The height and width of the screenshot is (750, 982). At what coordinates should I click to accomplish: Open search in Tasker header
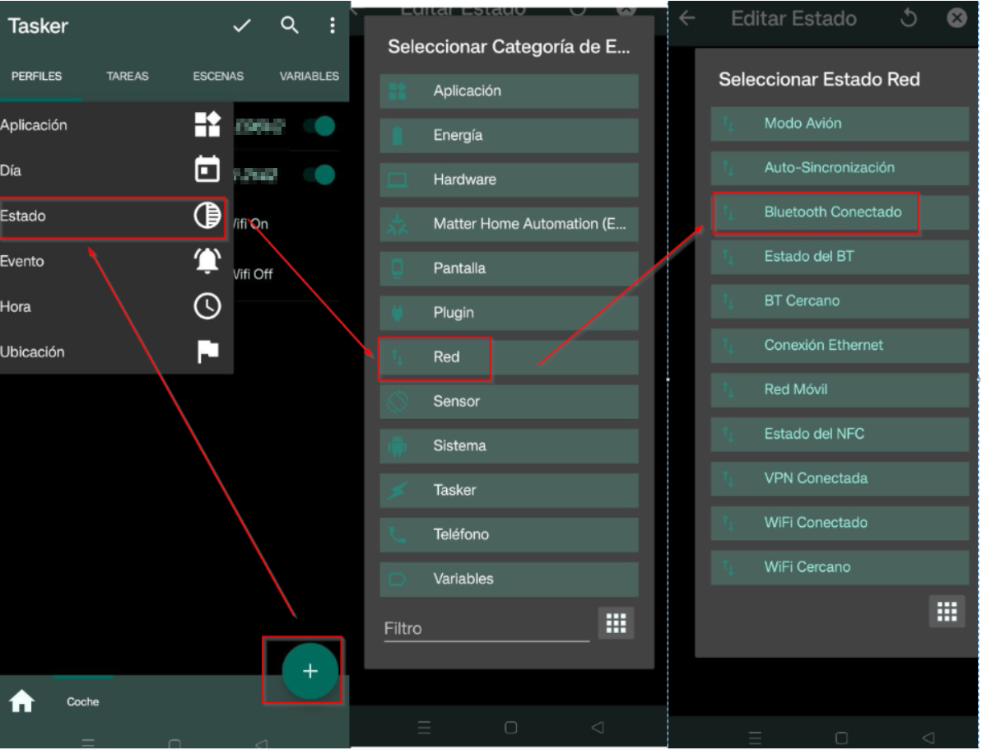coord(289,25)
